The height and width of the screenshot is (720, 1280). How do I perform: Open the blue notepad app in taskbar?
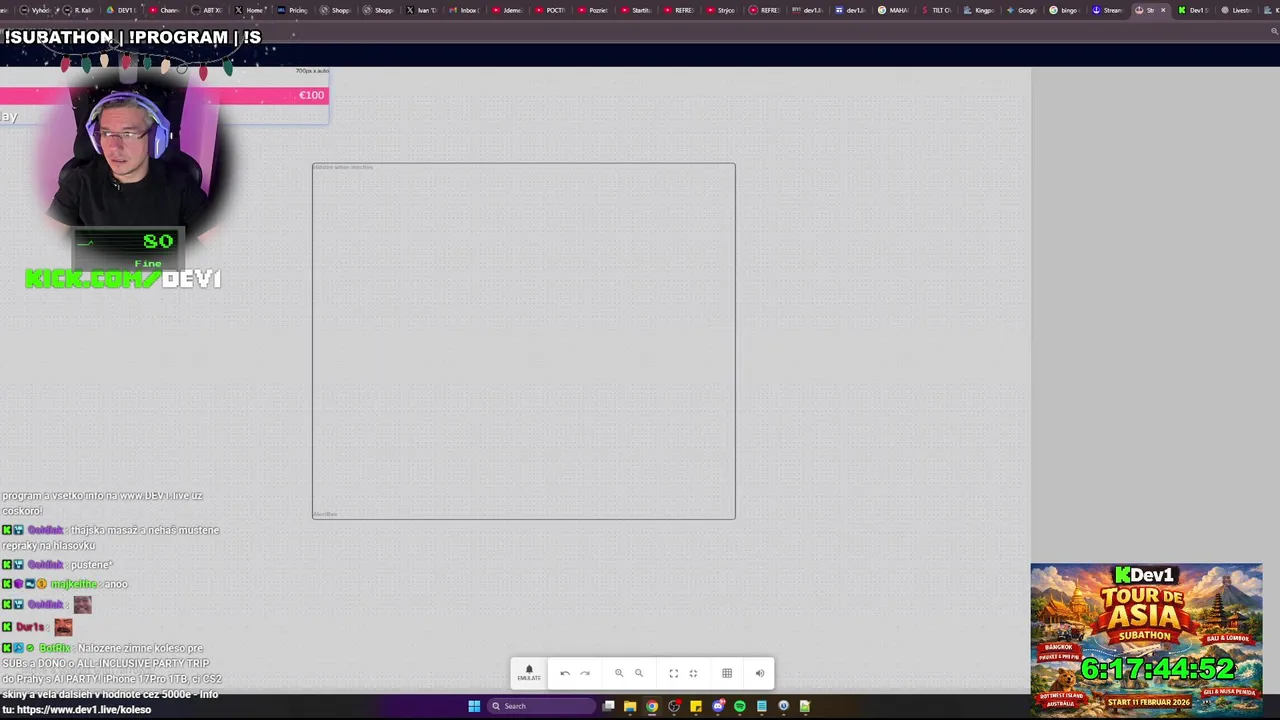[x=762, y=706]
